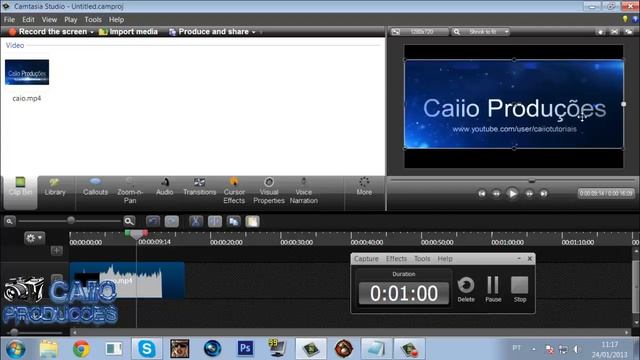The height and width of the screenshot is (360, 640).
Task: Click the preview pan mode icon
Action: 600,31
